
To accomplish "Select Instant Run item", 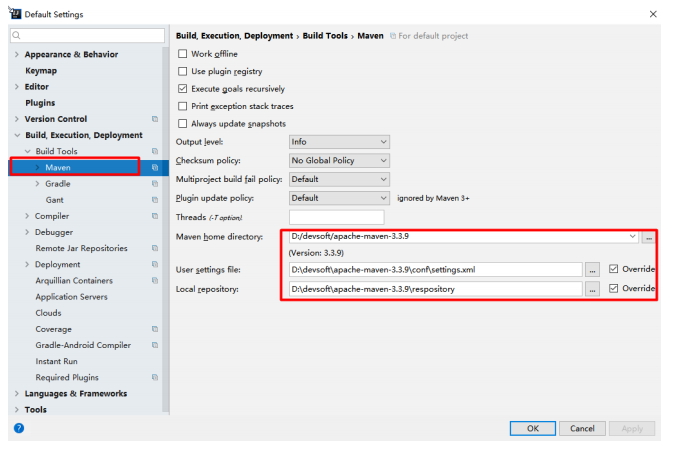I will 56,361.
